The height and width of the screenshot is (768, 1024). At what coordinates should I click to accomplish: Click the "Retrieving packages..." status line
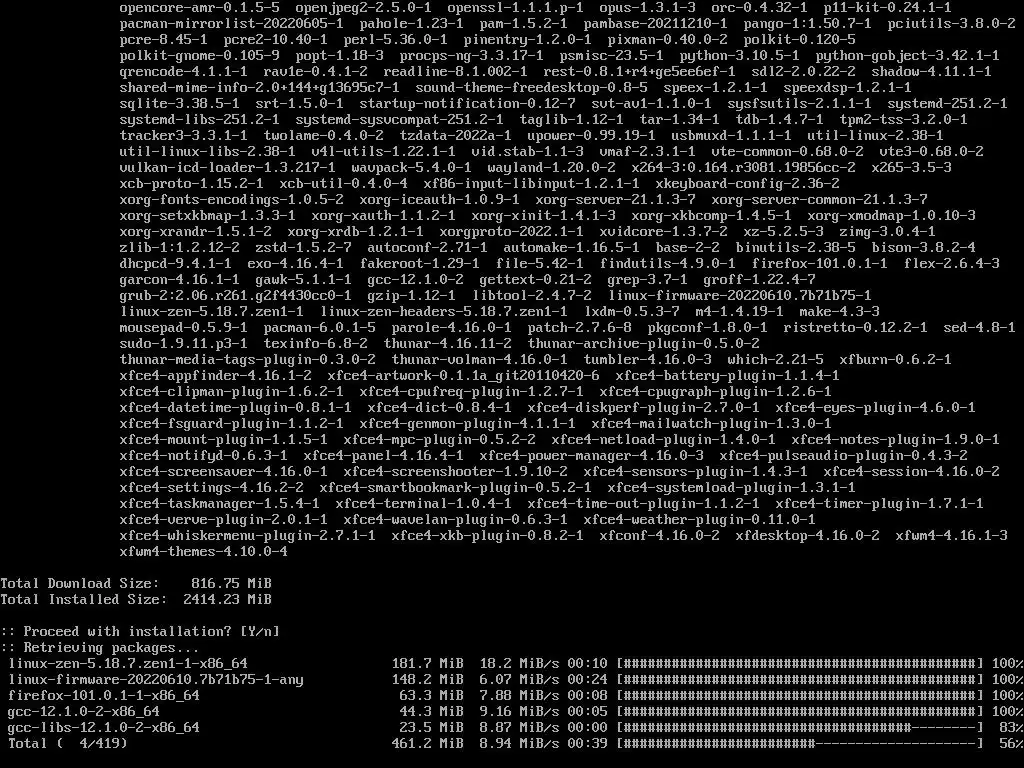click(99, 648)
